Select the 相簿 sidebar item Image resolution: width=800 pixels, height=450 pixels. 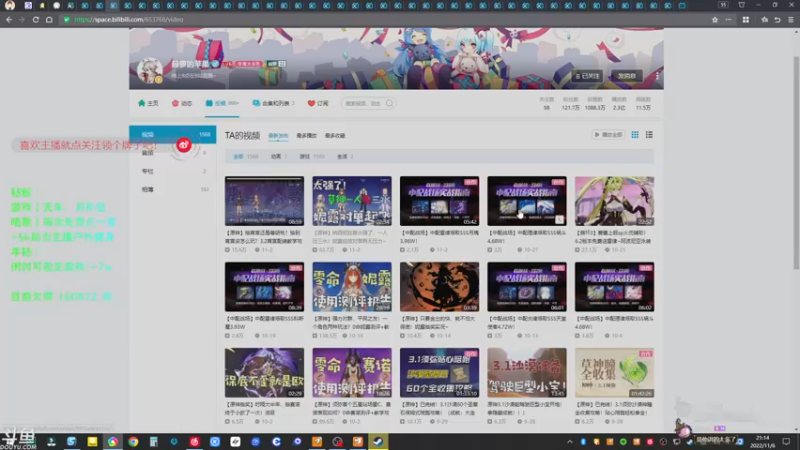(x=172, y=189)
